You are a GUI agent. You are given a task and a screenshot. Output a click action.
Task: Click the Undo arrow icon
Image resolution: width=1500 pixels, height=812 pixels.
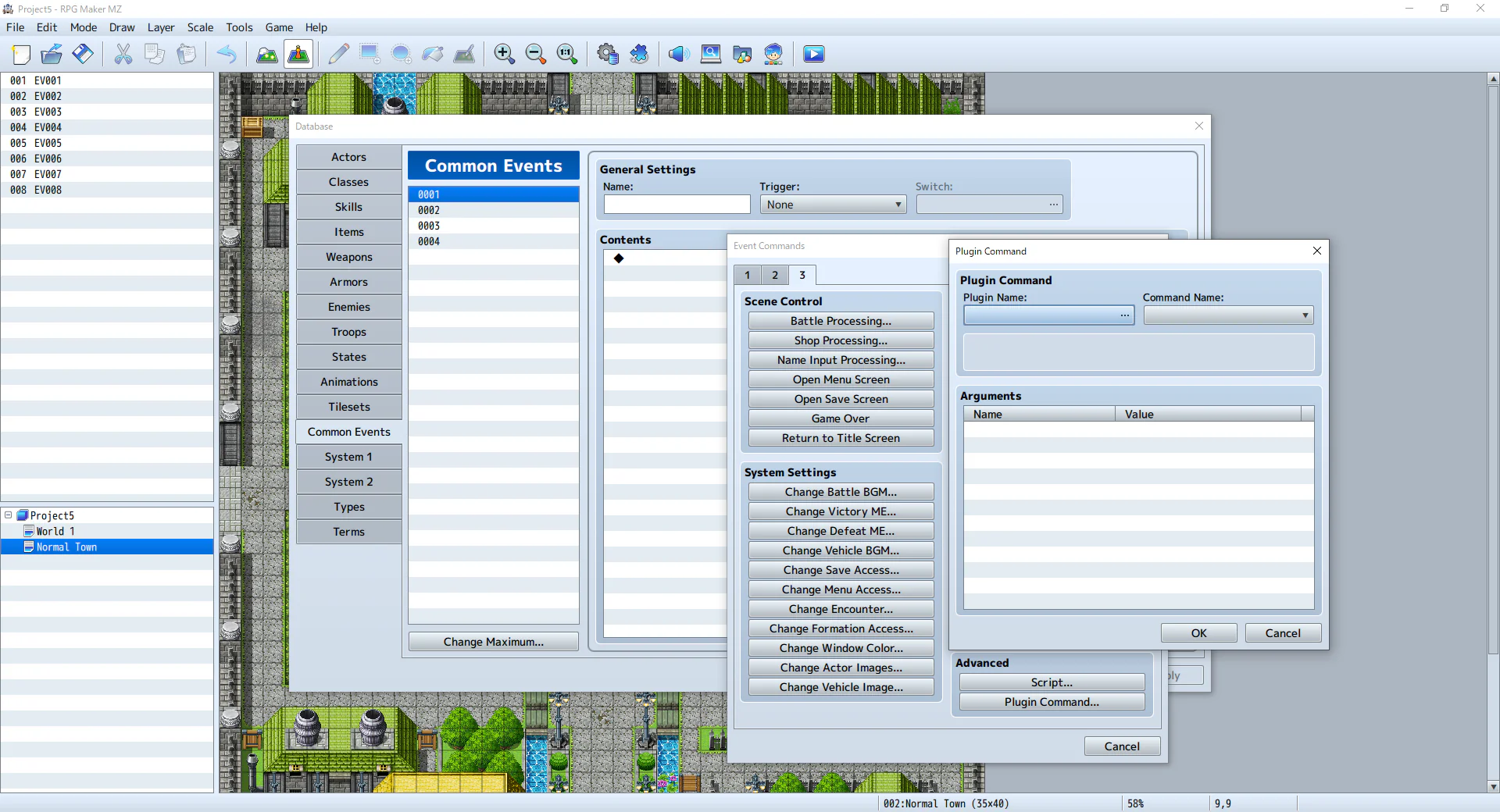[x=227, y=54]
